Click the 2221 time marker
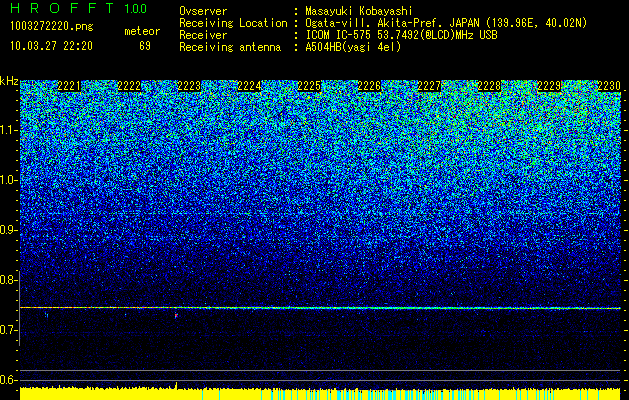629x400 pixels. point(69,86)
